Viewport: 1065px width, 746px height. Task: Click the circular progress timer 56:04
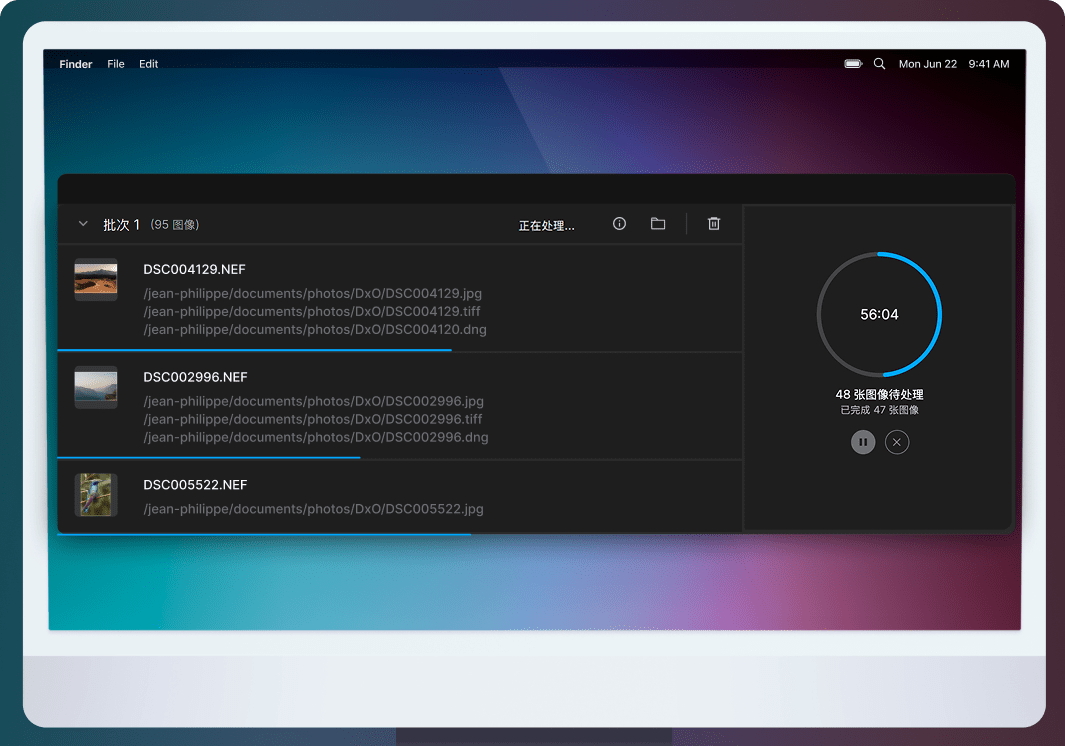(879, 314)
